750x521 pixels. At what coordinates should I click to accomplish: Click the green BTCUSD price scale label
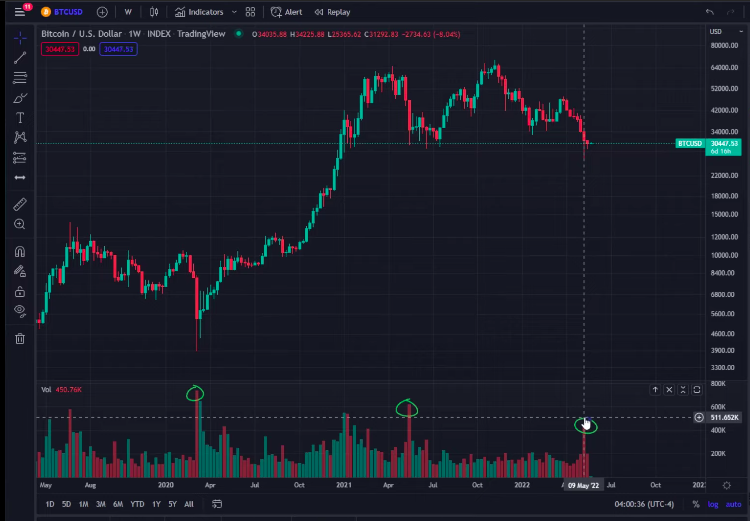[690, 144]
